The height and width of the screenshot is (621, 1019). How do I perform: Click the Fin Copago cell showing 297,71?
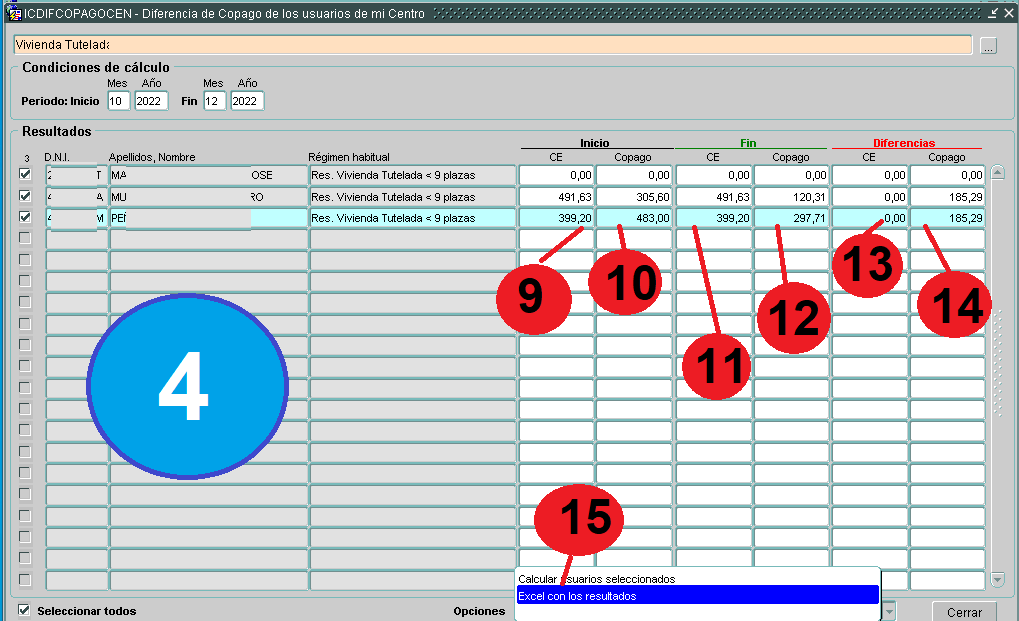coord(791,218)
